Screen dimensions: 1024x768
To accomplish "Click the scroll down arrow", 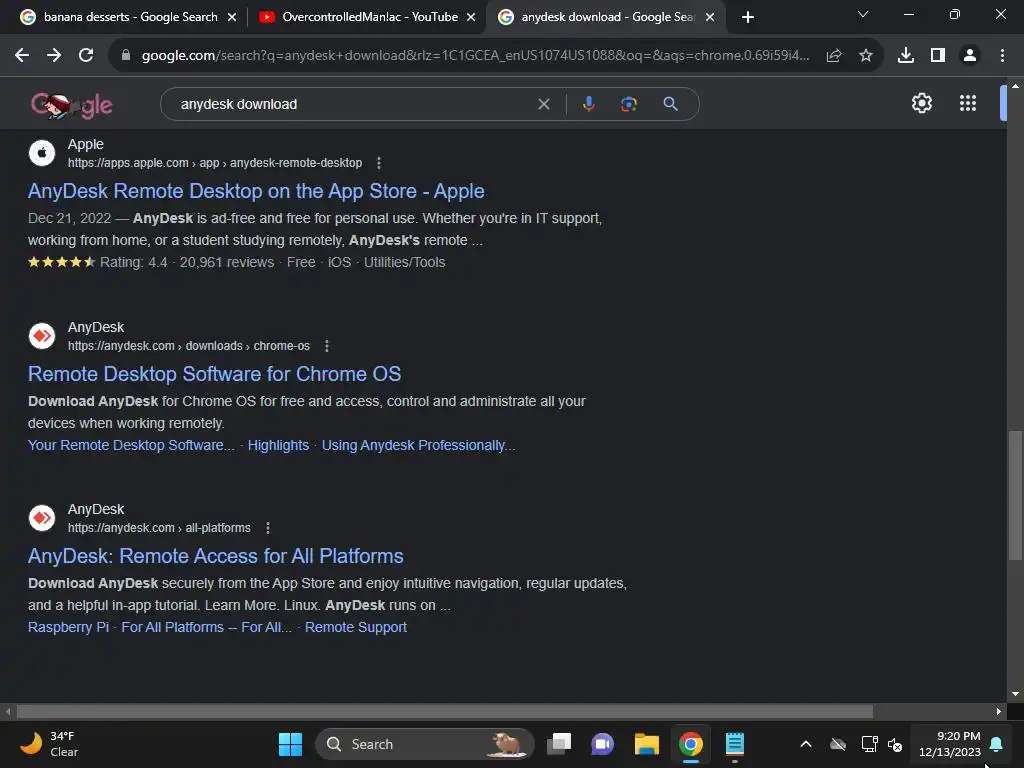I will pyautogui.click(x=1015, y=694).
